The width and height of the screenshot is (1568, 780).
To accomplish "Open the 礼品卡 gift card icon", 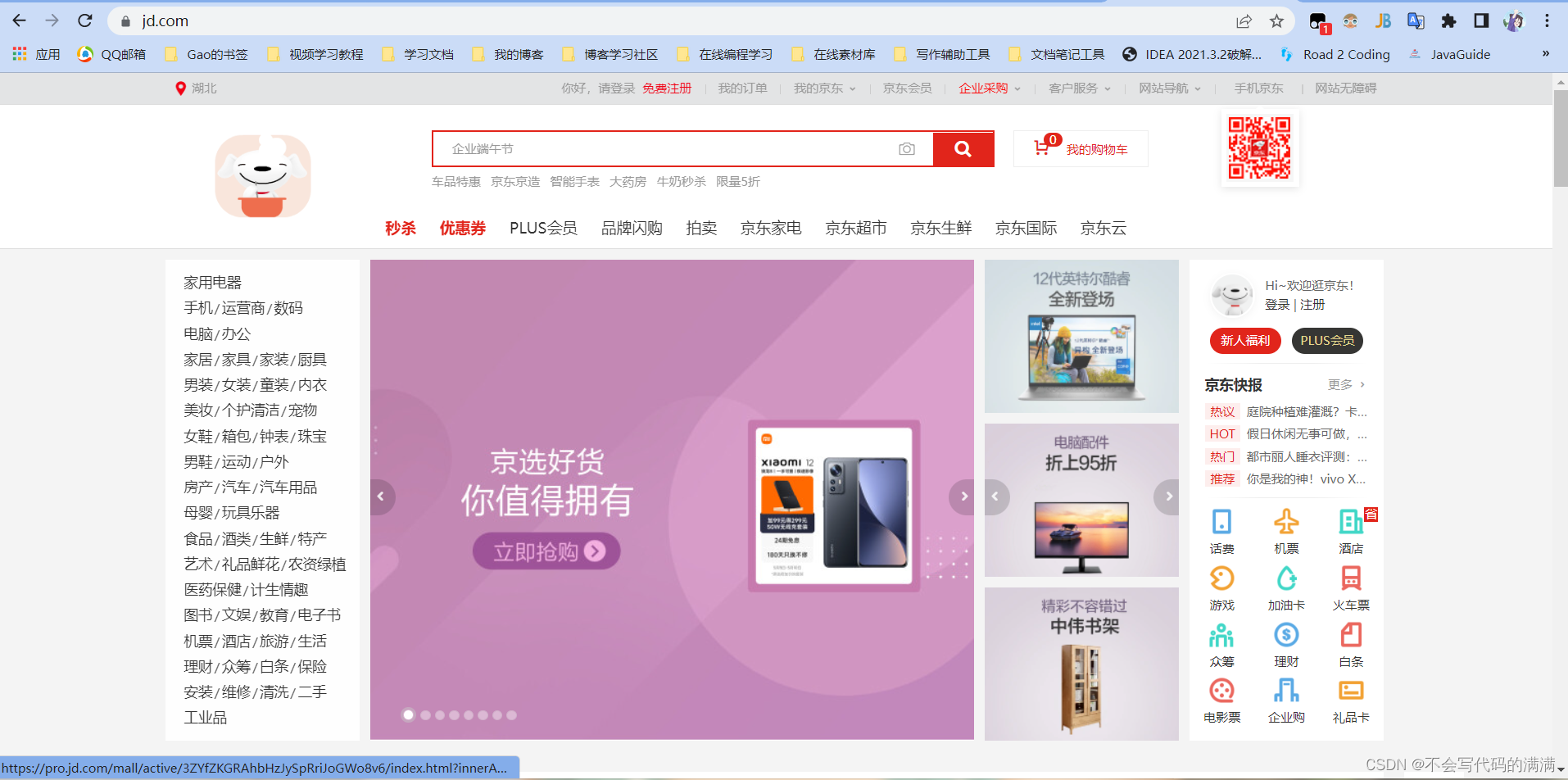I will click(x=1351, y=691).
